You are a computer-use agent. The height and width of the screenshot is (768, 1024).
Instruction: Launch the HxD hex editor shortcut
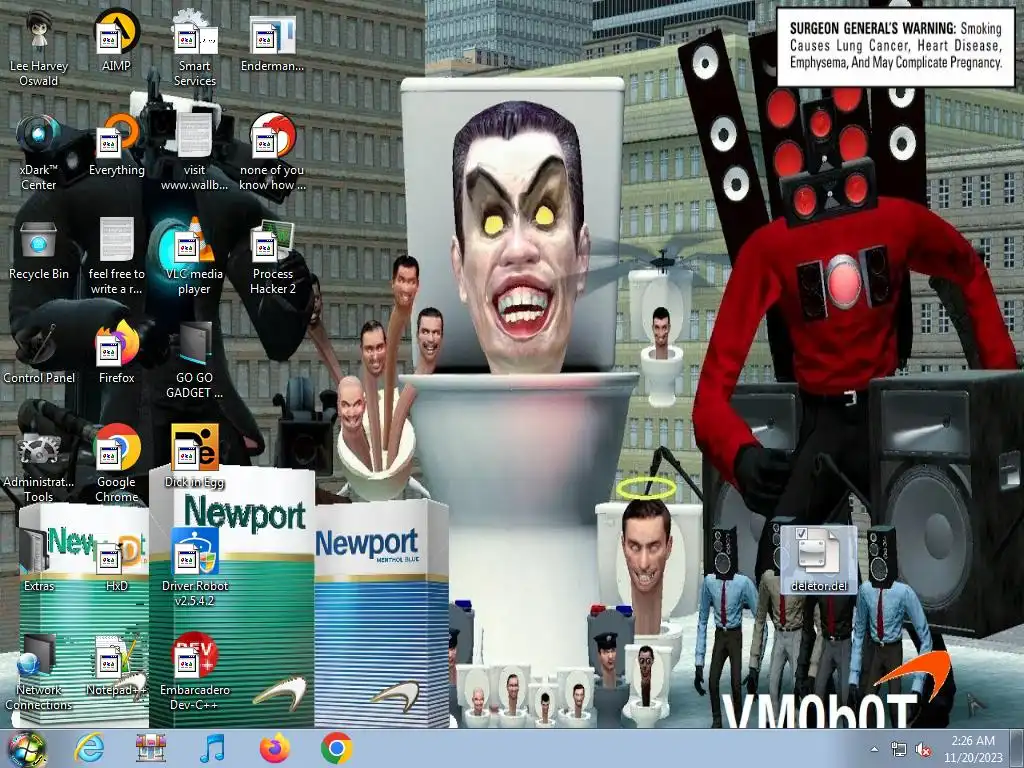[x=116, y=560]
